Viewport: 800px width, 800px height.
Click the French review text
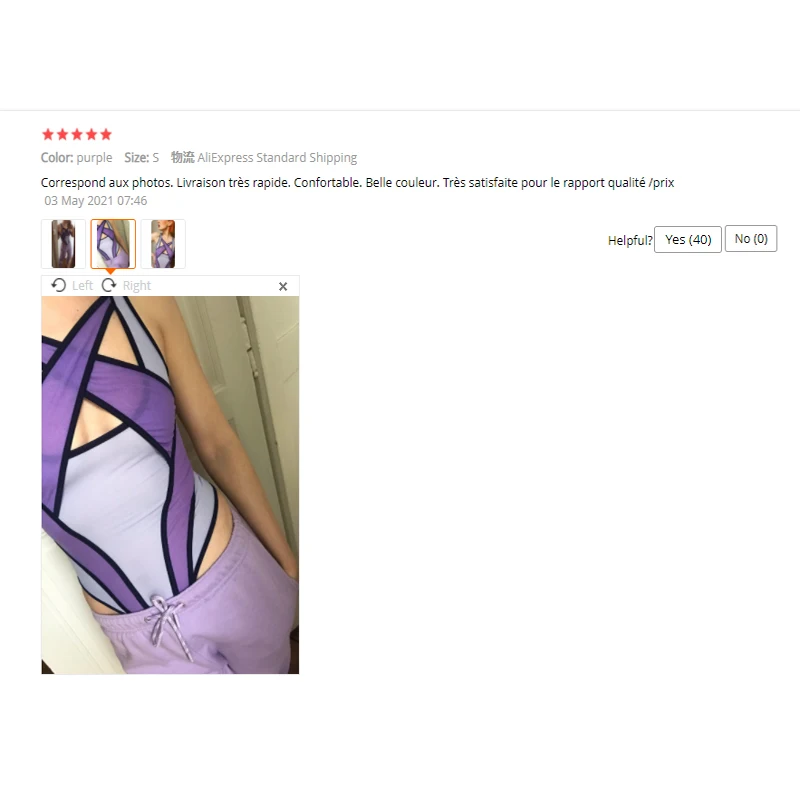tap(358, 183)
